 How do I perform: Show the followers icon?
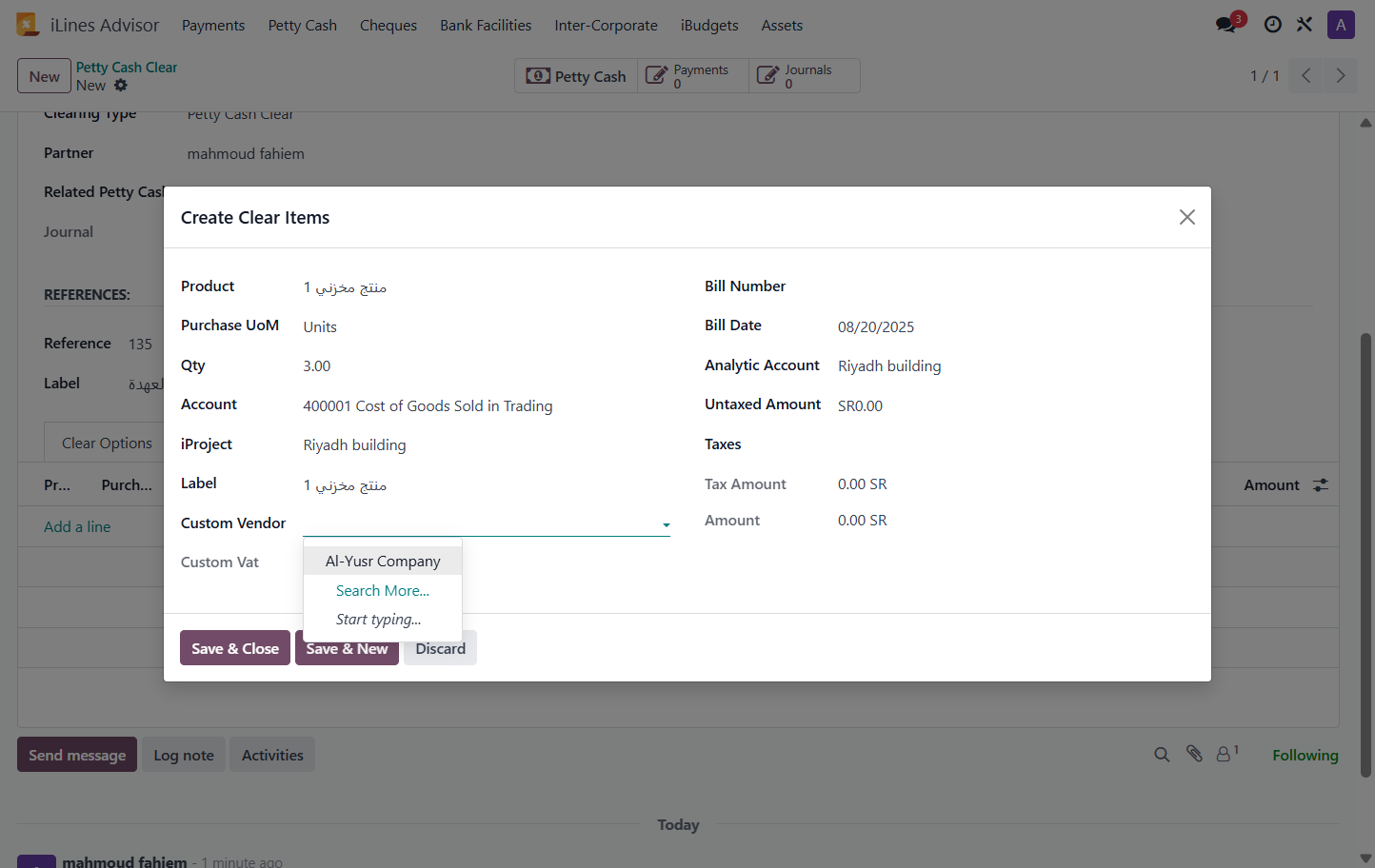[x=1227, y=754]
